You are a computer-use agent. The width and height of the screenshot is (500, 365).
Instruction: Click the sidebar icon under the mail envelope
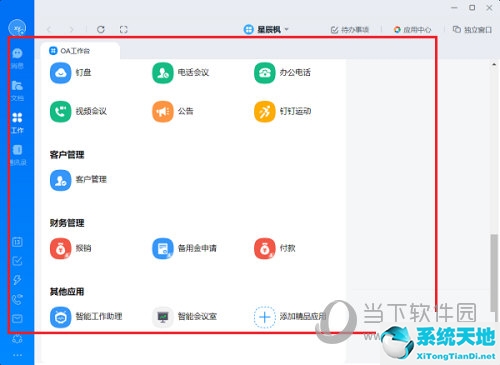point(17,339)
